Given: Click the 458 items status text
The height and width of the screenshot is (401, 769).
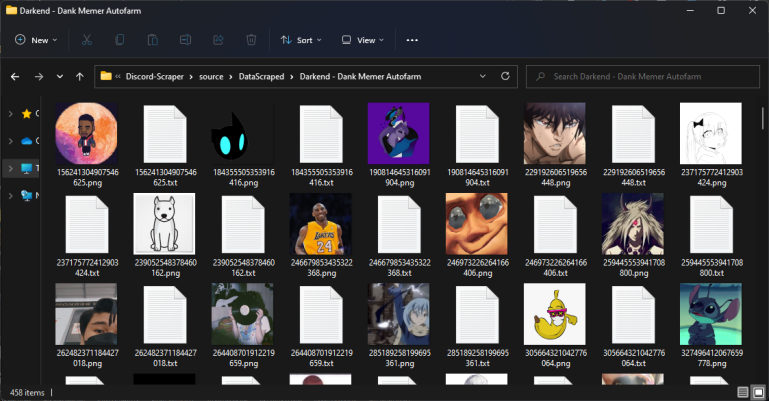Looking at the screenshot, I should pyautogui.click(x=27, y=393).
